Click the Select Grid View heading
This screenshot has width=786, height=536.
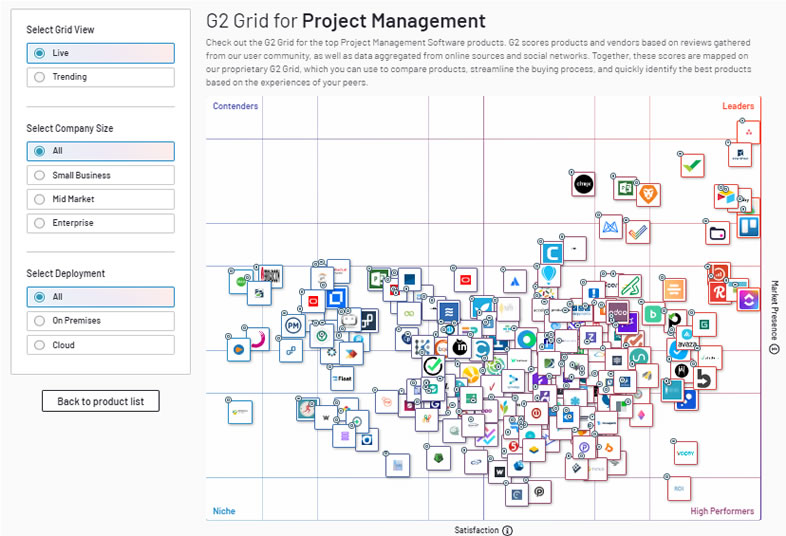click(x=60, y=30)
